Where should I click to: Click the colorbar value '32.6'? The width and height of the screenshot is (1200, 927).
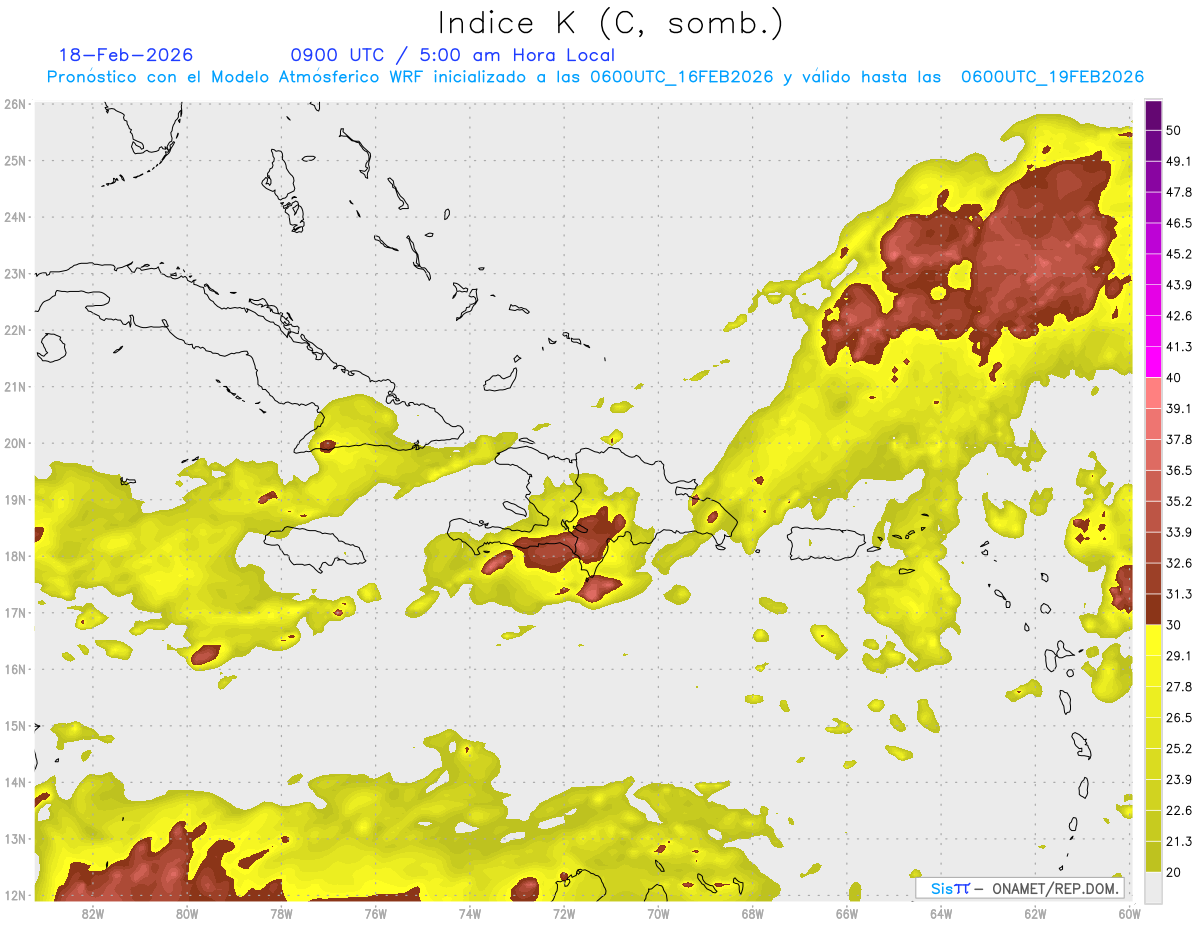(x=1178, y=563)
